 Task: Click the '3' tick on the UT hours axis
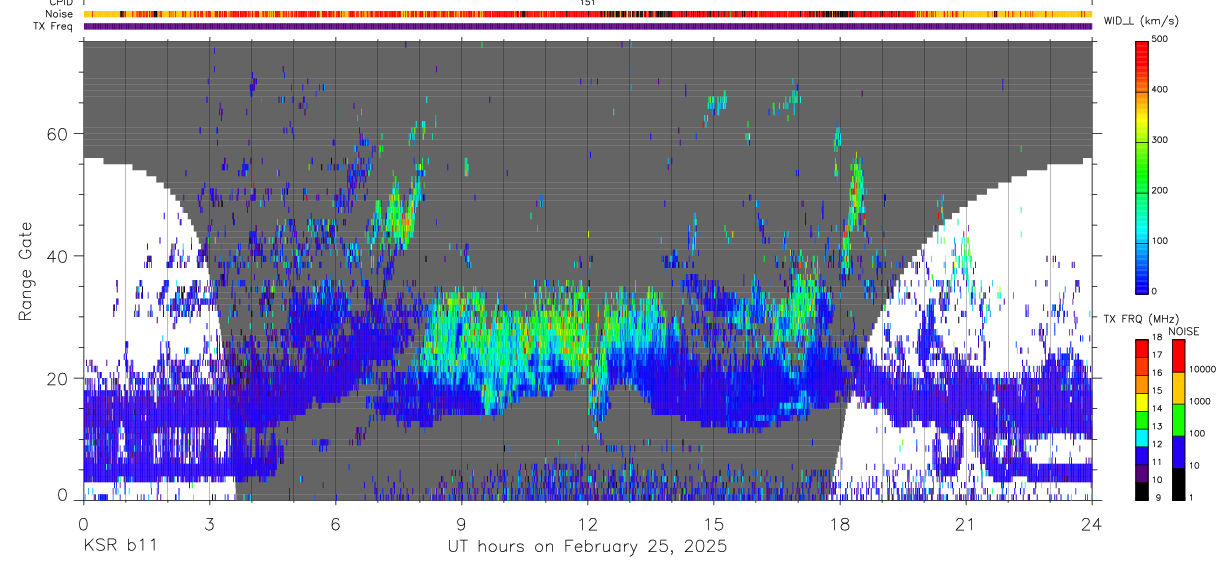click(209, 523)
